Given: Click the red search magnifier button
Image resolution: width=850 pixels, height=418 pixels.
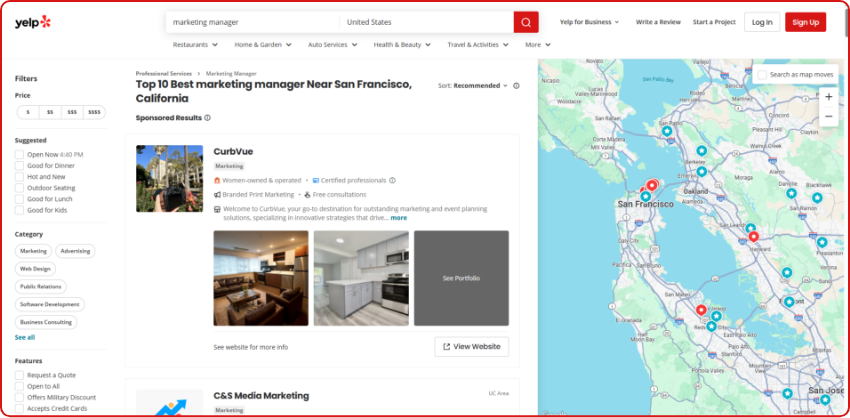Looking at the screenshot, I should (x=526, y=22).
